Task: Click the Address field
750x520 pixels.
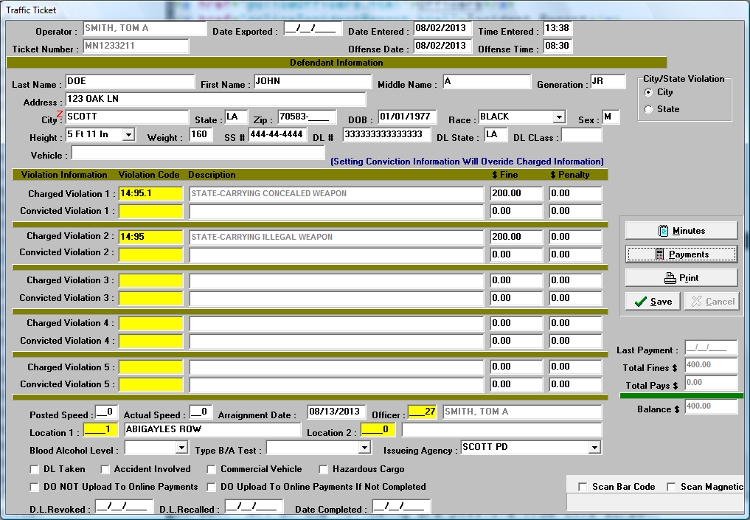Action: (x=215, y=100)
